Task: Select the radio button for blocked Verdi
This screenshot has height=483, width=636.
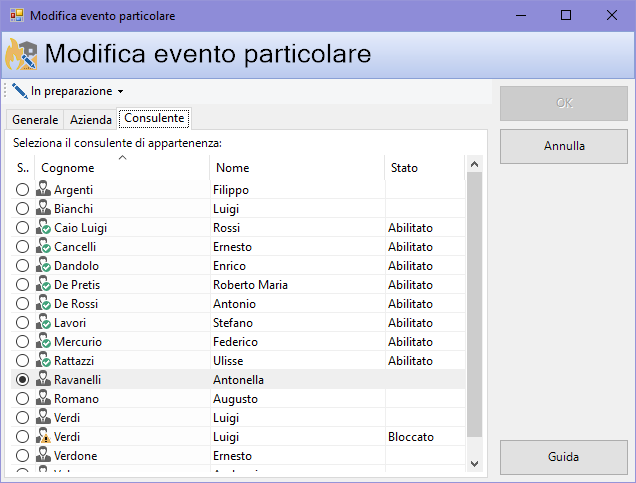Action: click(x=22, y=437)
